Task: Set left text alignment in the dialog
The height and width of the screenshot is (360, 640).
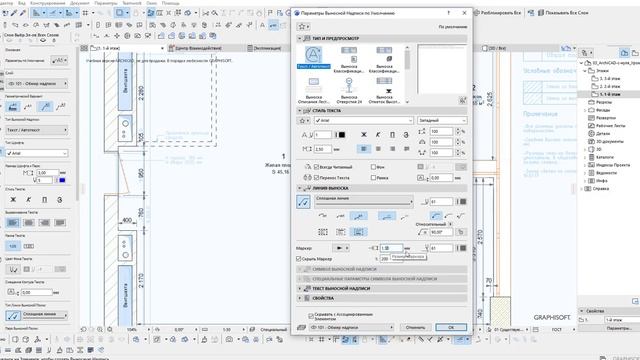Action: pyautogui.click(x=364, y=149)
